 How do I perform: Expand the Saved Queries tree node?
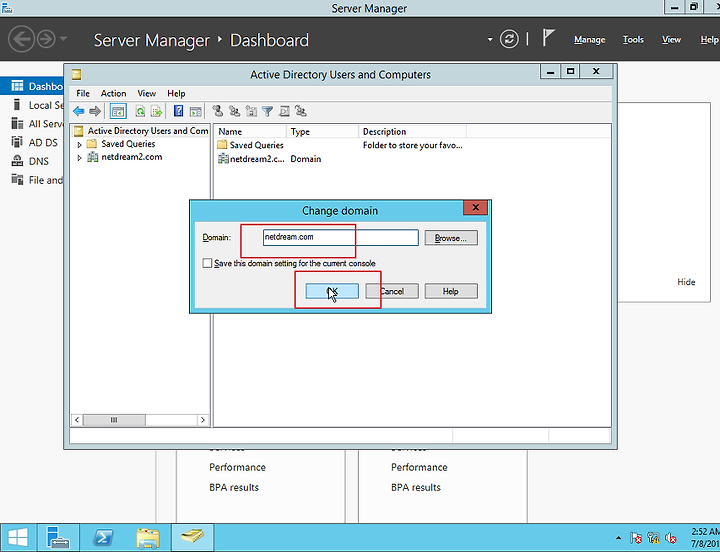pyautogui.click(x=79, y=145)
